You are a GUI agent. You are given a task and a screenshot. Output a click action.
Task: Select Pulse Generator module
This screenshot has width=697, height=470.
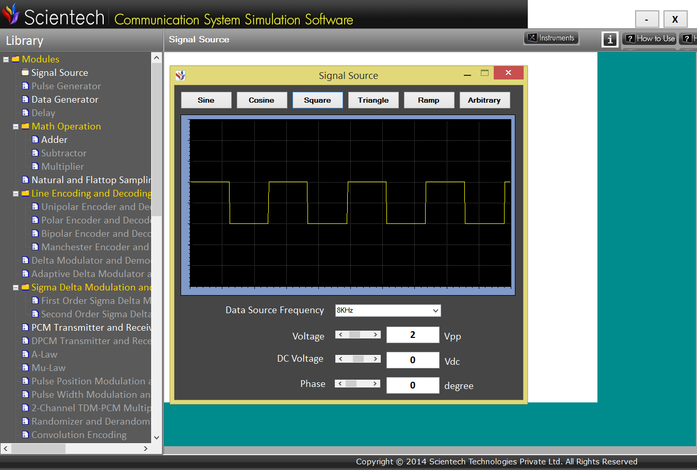(66, 86)
